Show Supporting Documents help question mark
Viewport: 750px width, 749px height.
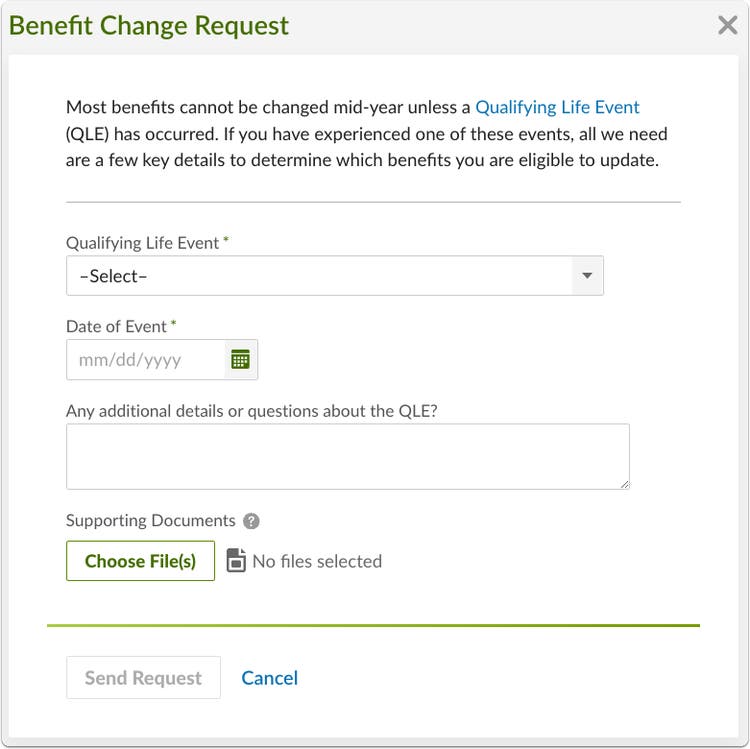251,521
